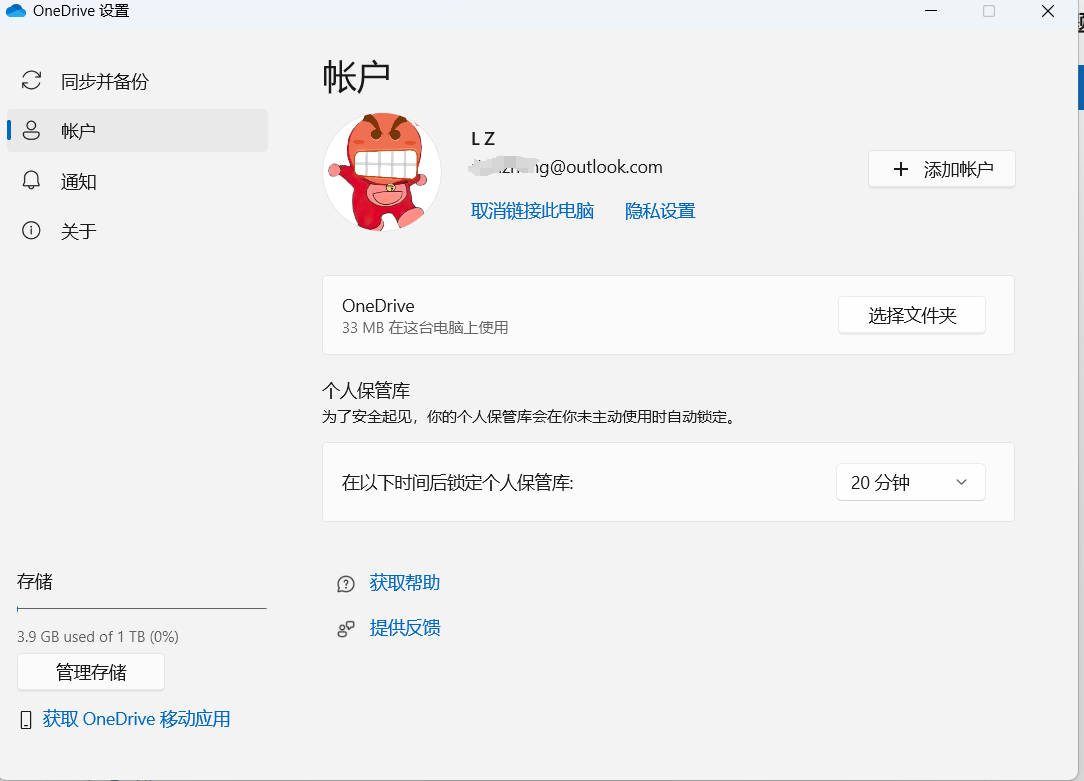The height and width of the screenshot is (781, 1084).
Task: Click the plus icon in 添加帐户 button
Action: point(901,169)
